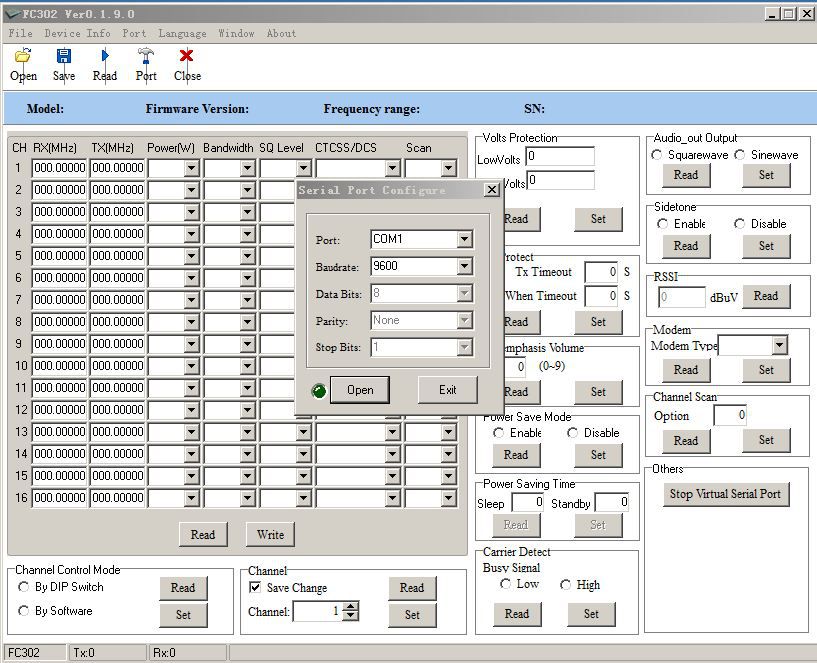The image size is (817, 663).
Task: Click the red X Close toolbar icon
Action: pyautogui.click(x=186, y=55)
